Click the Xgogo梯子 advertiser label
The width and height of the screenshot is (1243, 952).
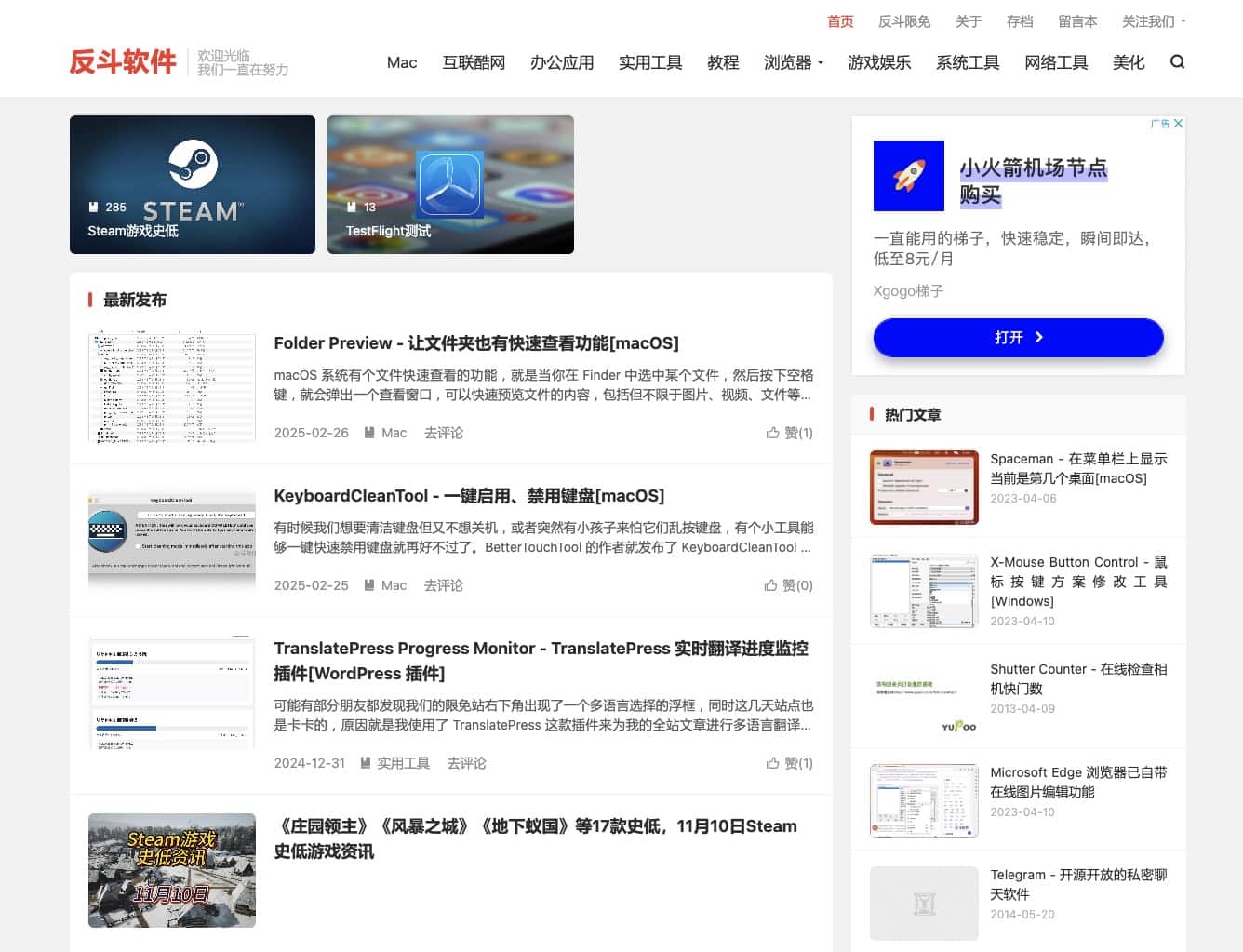[x=907, y=290]
